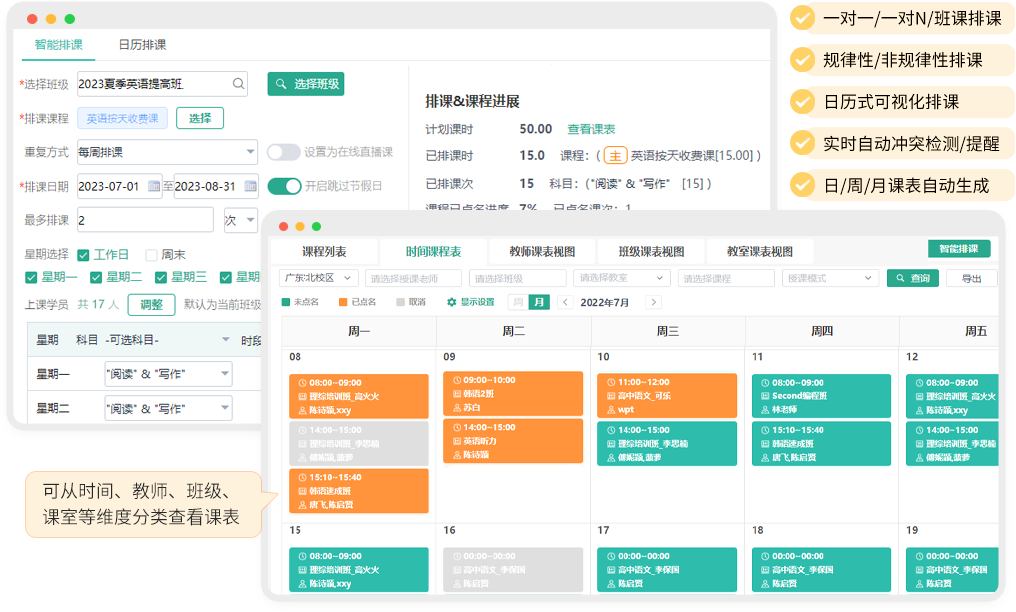The image size is (1016, 612).
Task: Open the end date calendar picker icon
Action: point(250,186)
